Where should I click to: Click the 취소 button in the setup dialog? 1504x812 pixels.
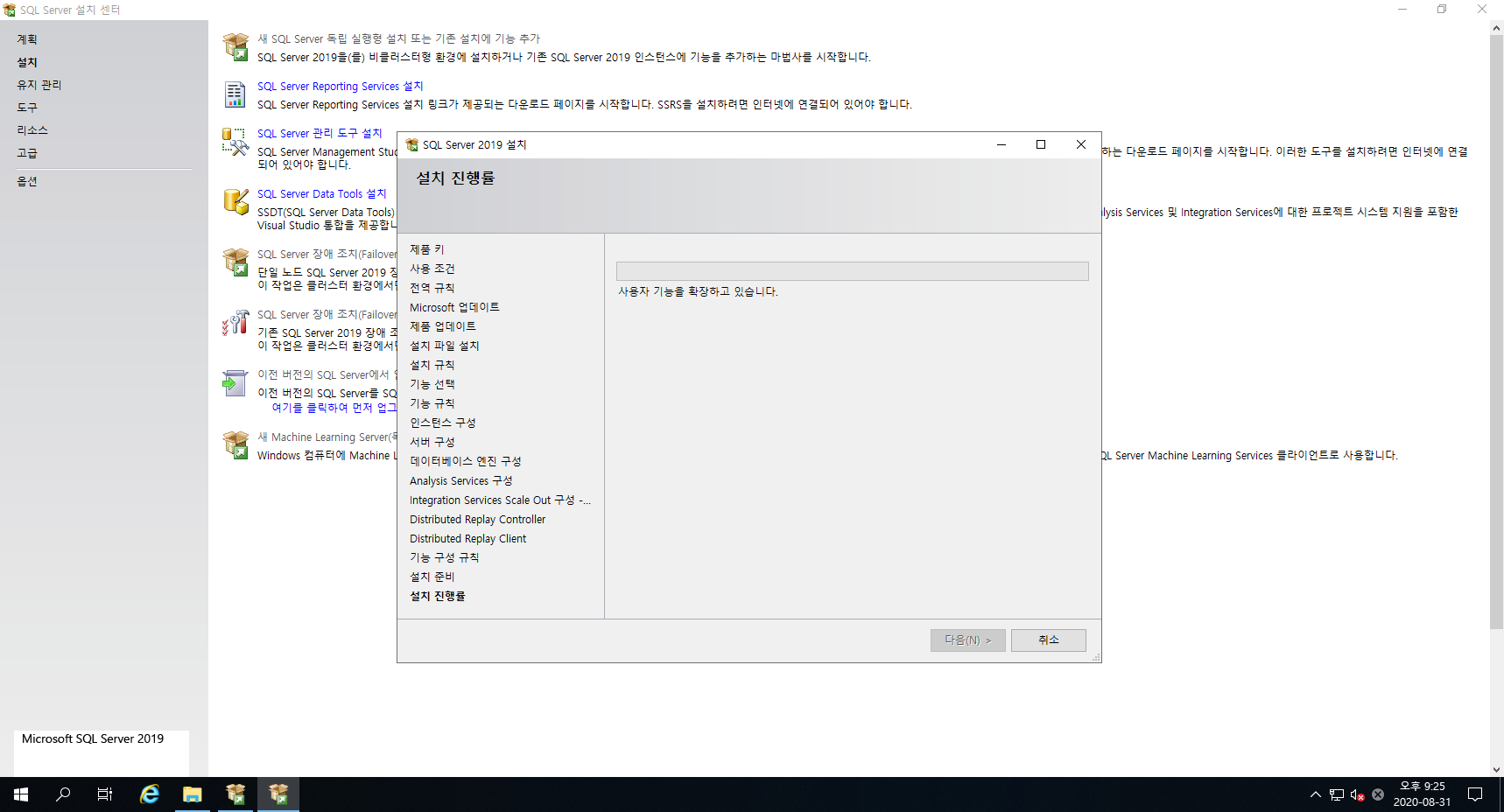tap(1049, 640)
